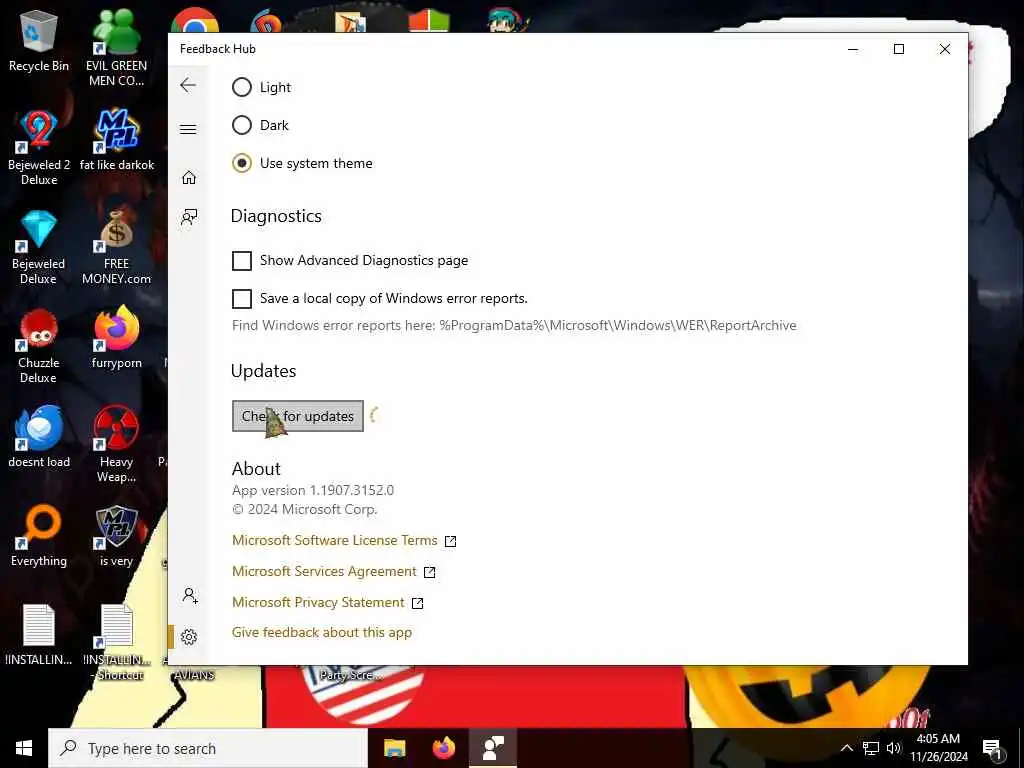
Task: Select the fat like darkok shortcut
Action: point(117,140)
